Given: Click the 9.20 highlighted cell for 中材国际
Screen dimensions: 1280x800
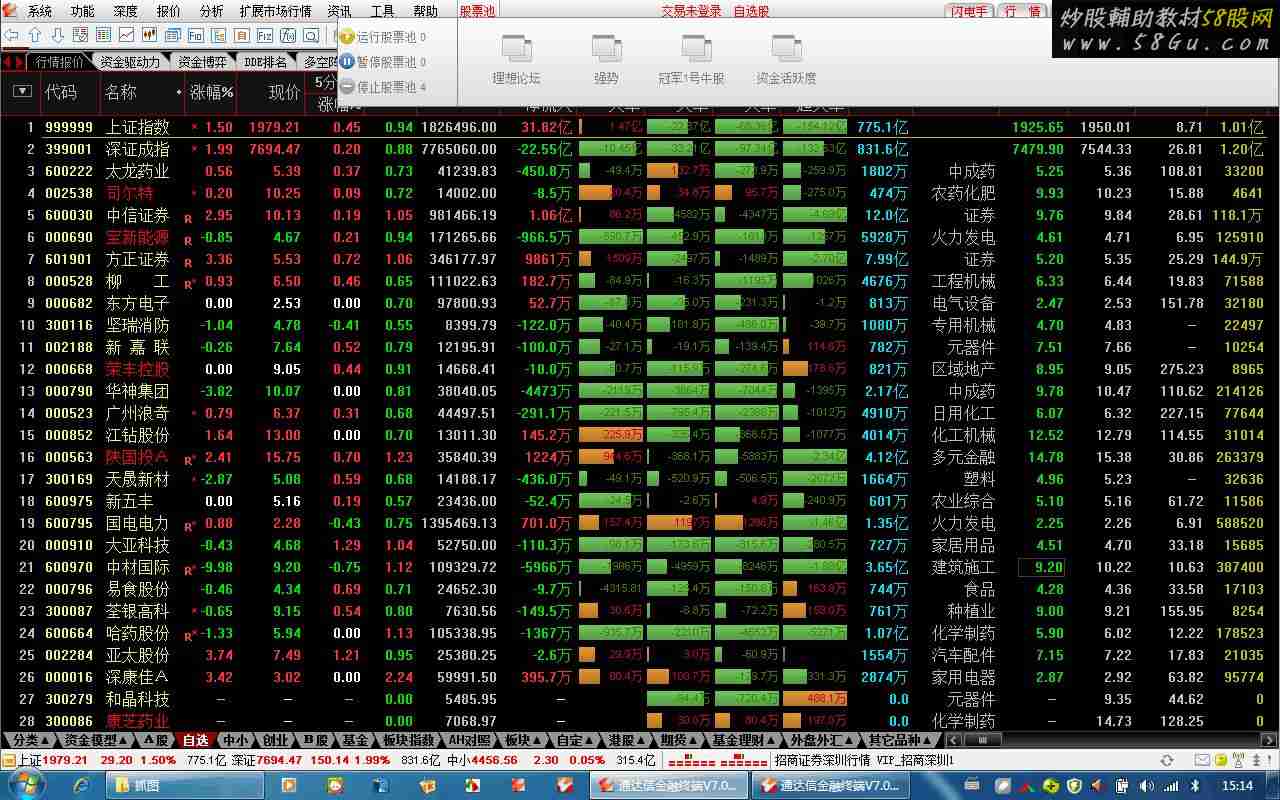Looking at the screenshot, I should point(1041,567).
